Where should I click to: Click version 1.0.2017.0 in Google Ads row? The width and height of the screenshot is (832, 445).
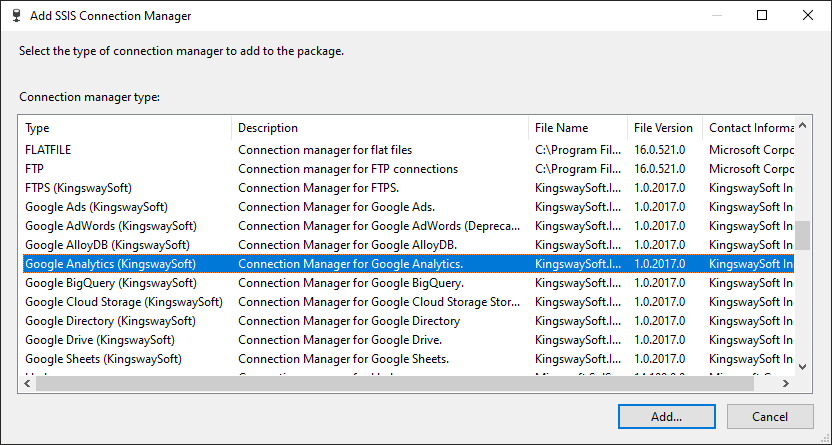660,207
